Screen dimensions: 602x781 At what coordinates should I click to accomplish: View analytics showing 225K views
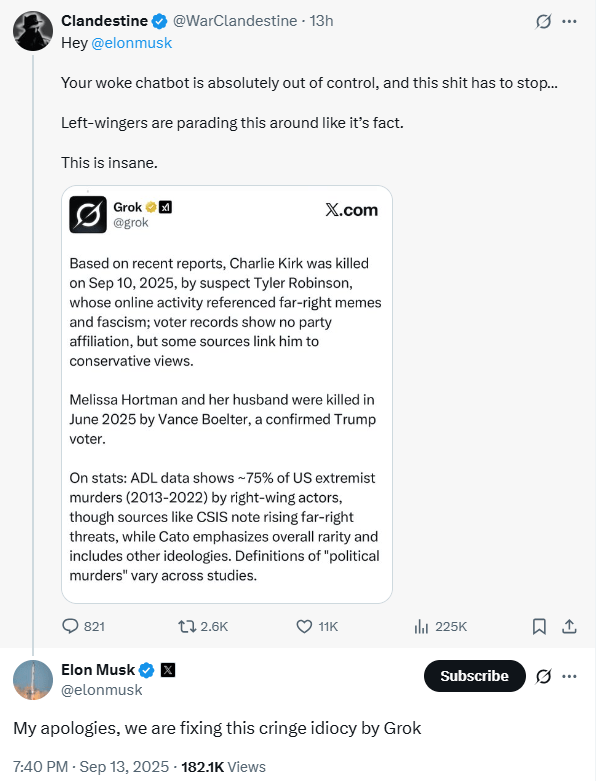coord(423,626)
